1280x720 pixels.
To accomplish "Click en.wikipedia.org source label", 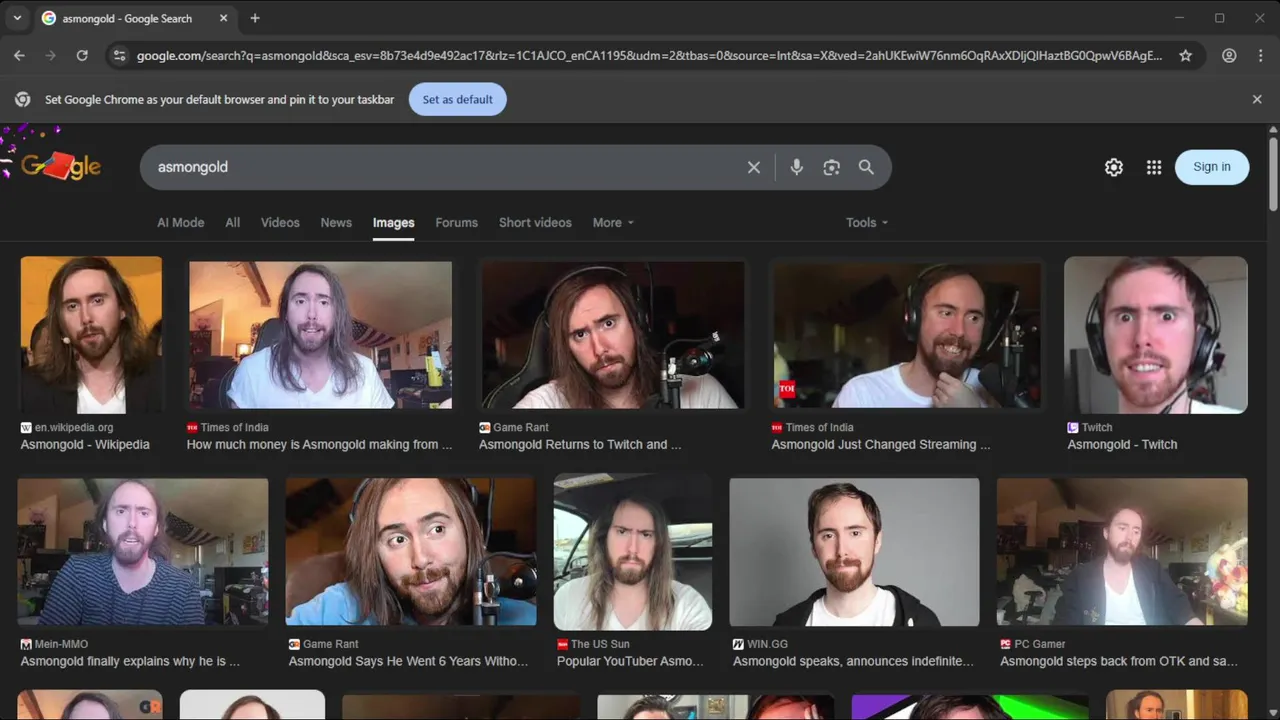I will (74, 427).
